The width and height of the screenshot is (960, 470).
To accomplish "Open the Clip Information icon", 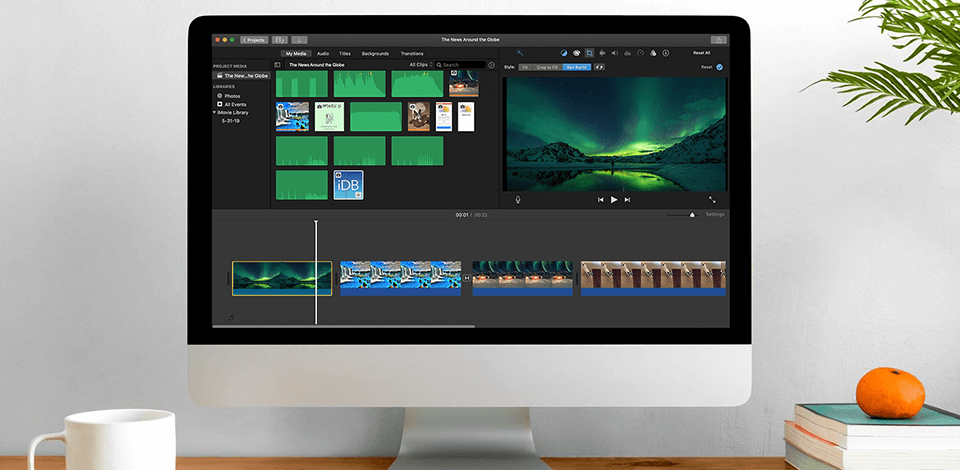I will point(666,53).
